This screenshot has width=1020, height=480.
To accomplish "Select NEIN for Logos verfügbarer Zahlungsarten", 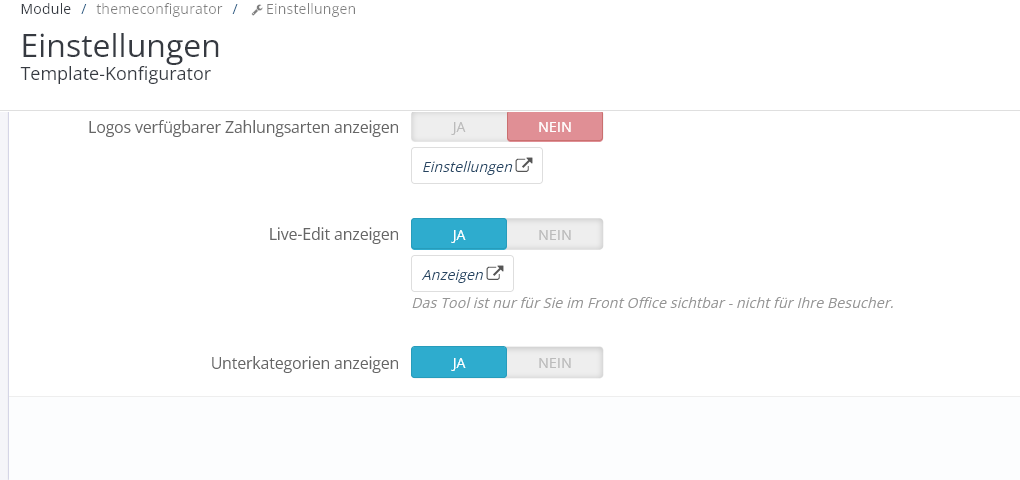I will point(555,127).
